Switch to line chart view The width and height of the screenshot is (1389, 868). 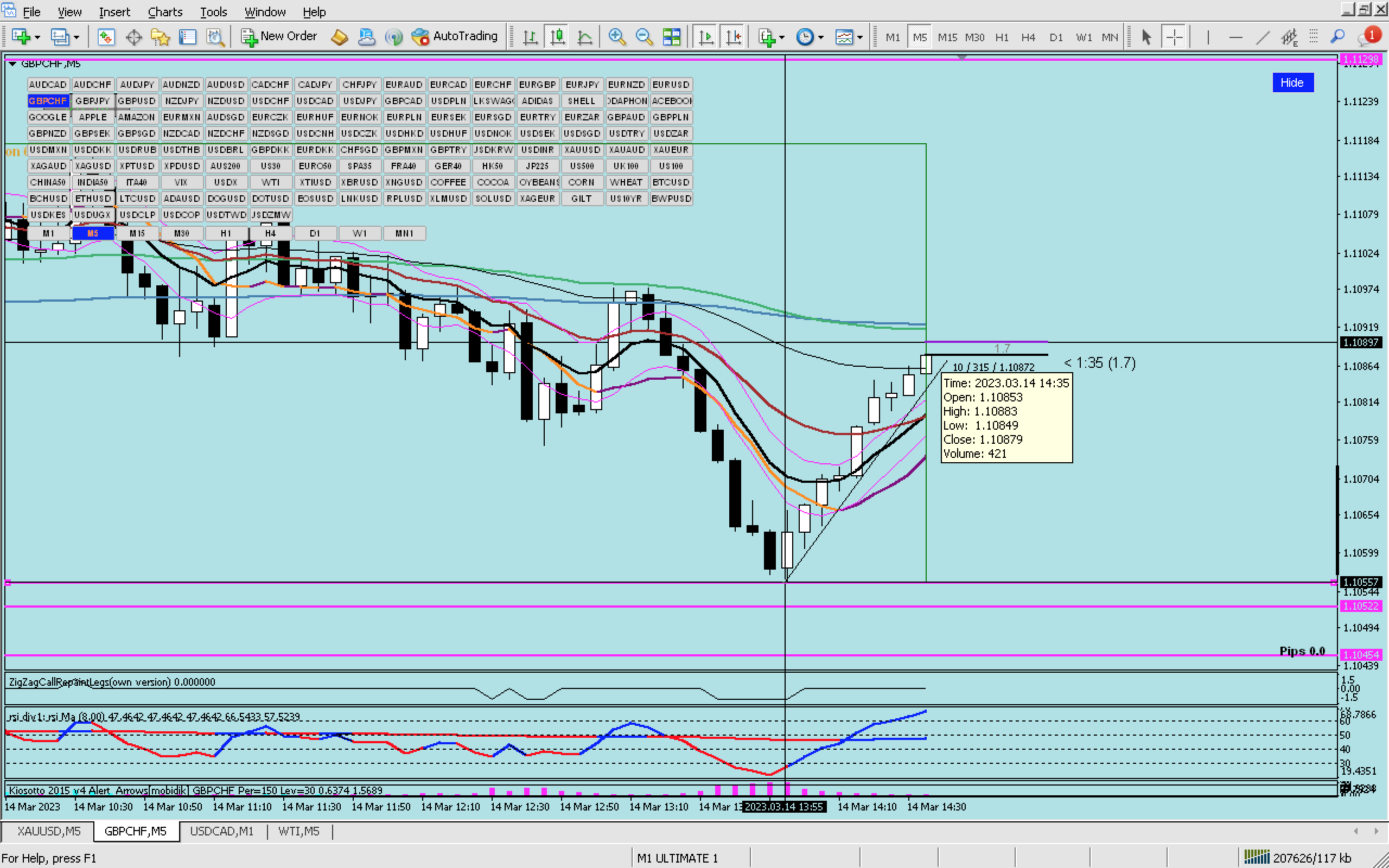[x=584, y=37]
